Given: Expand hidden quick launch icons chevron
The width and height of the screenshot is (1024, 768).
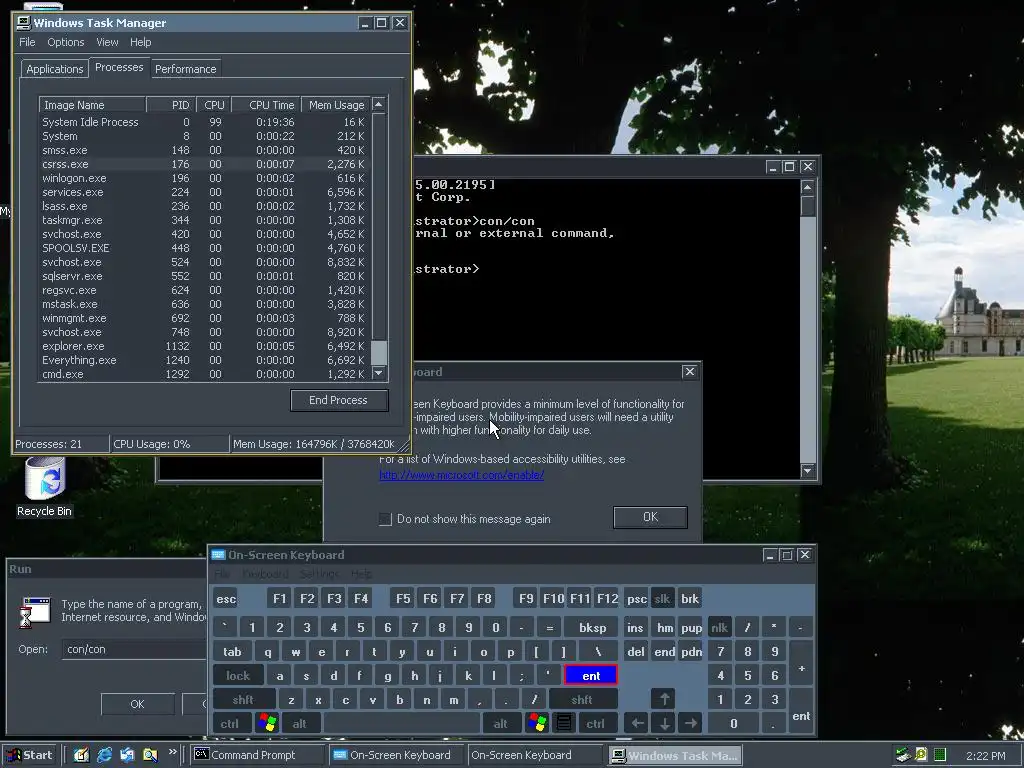Looking at the screenshot, I should click(x=172, y=752).
